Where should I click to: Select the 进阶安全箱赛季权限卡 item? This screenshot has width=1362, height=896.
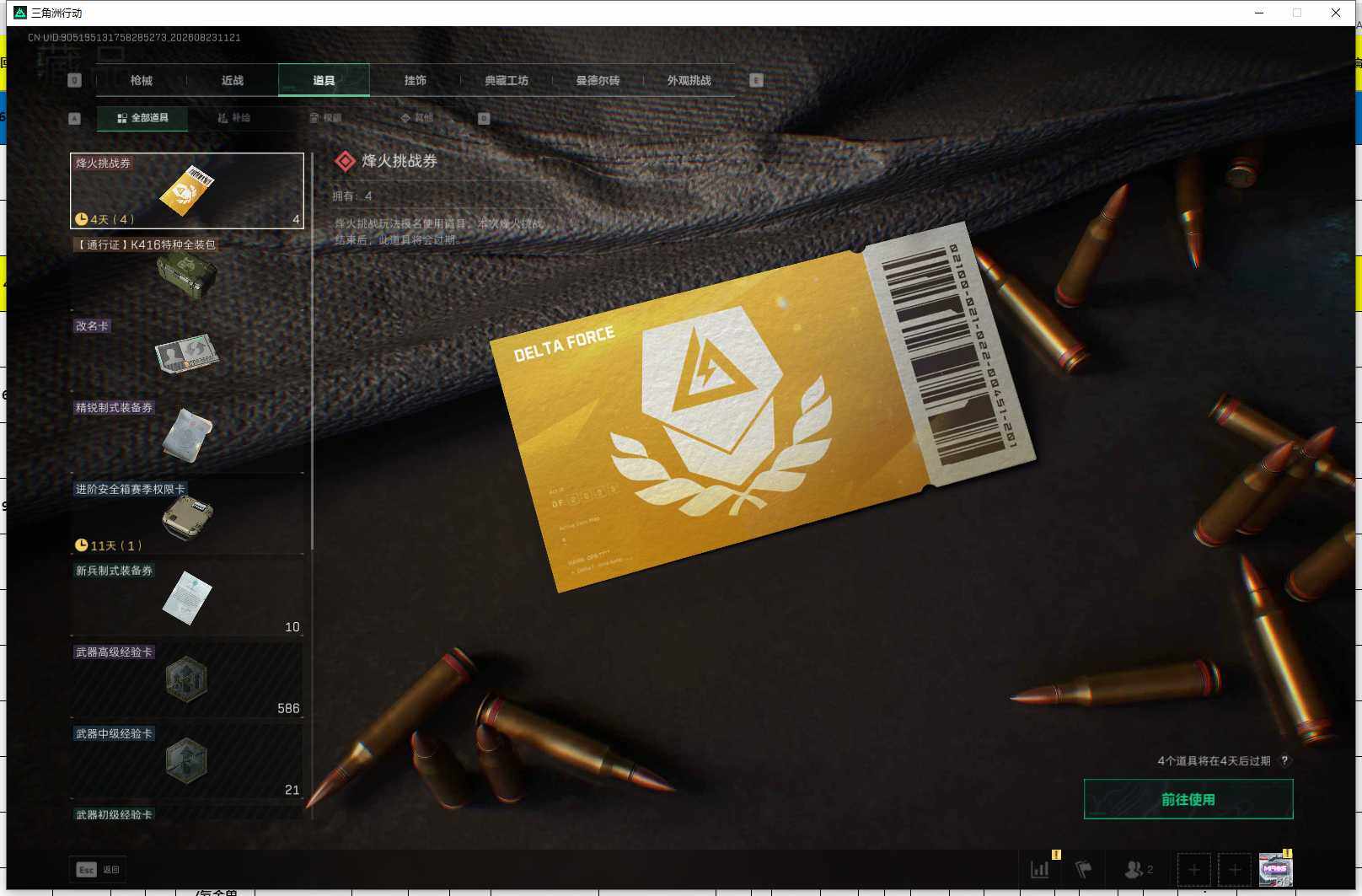point(187,517)
